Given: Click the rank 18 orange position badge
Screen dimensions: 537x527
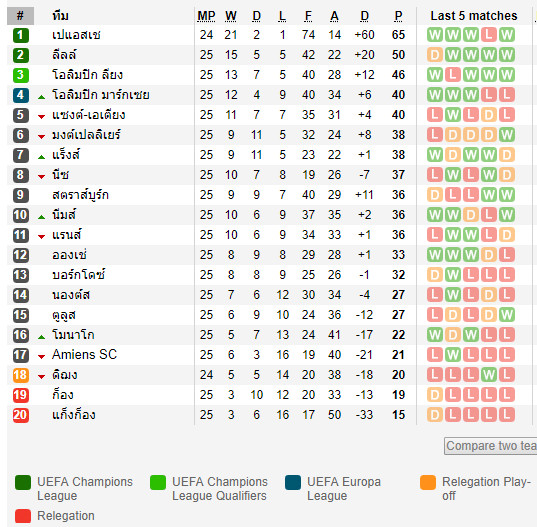Looking at the screenshot, I should 21,375.
